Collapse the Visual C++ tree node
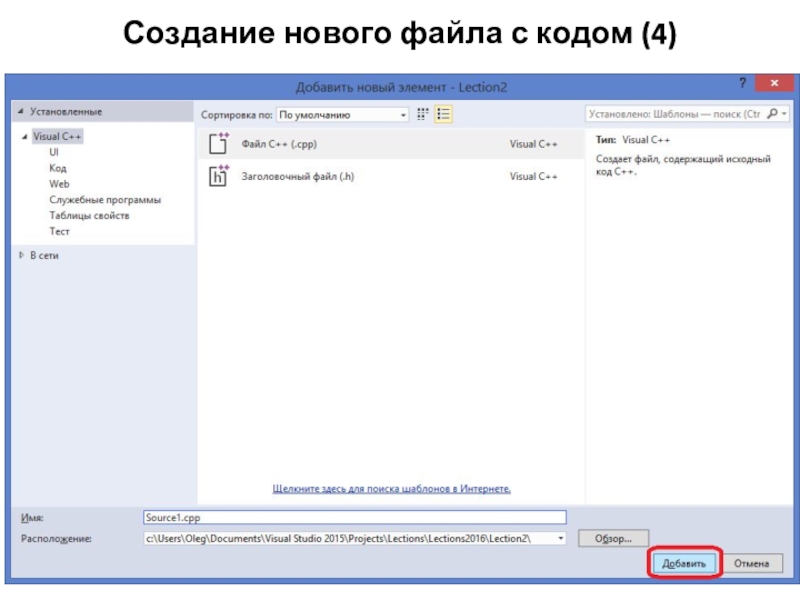800x600 pixels. (24, 137)
